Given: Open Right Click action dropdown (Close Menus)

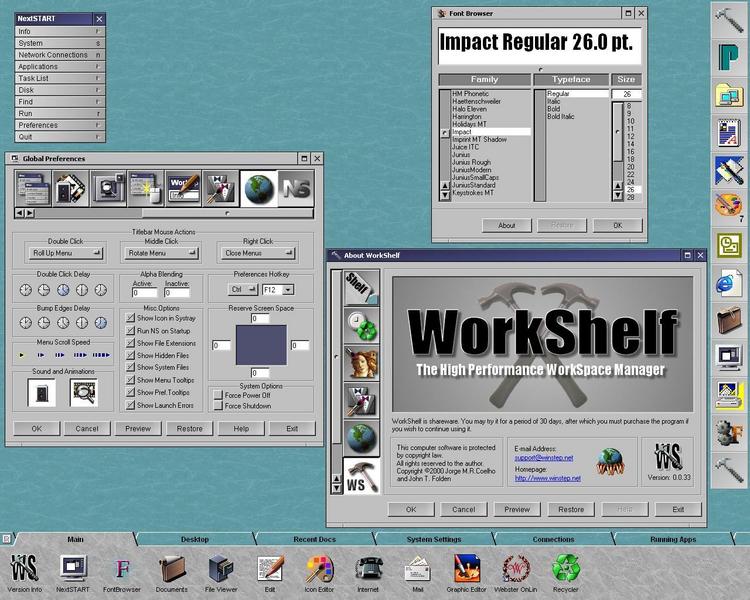Looking at the screenshot, I should [258, 253].
